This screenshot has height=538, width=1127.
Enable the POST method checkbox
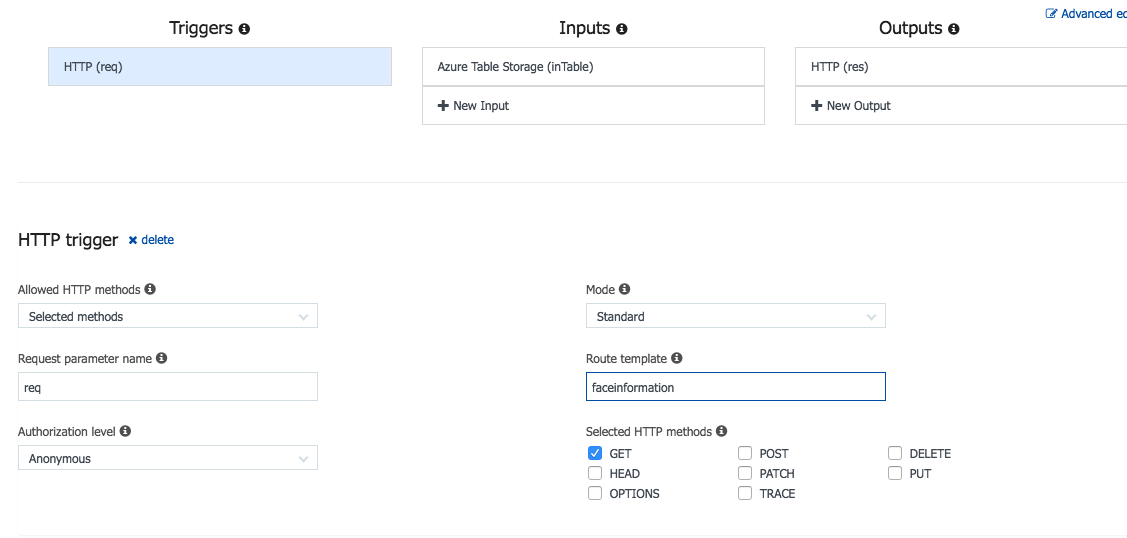pos(745,454)
